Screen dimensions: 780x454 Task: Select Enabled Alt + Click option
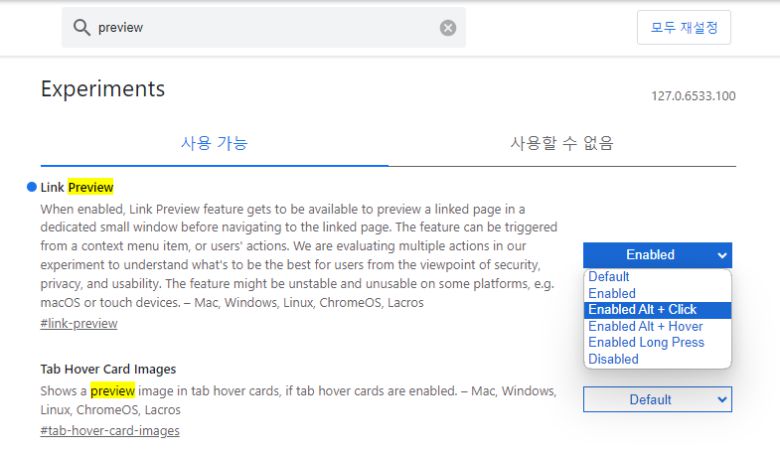642,310
